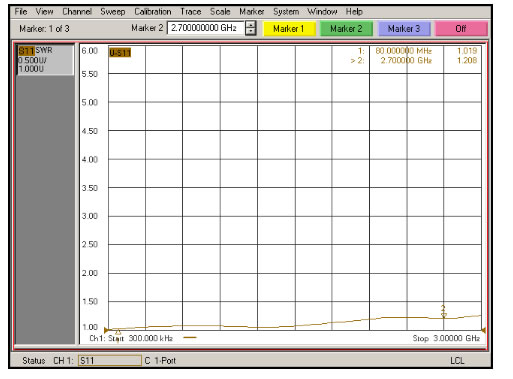Open the Trace menu

tap(191, 12)
